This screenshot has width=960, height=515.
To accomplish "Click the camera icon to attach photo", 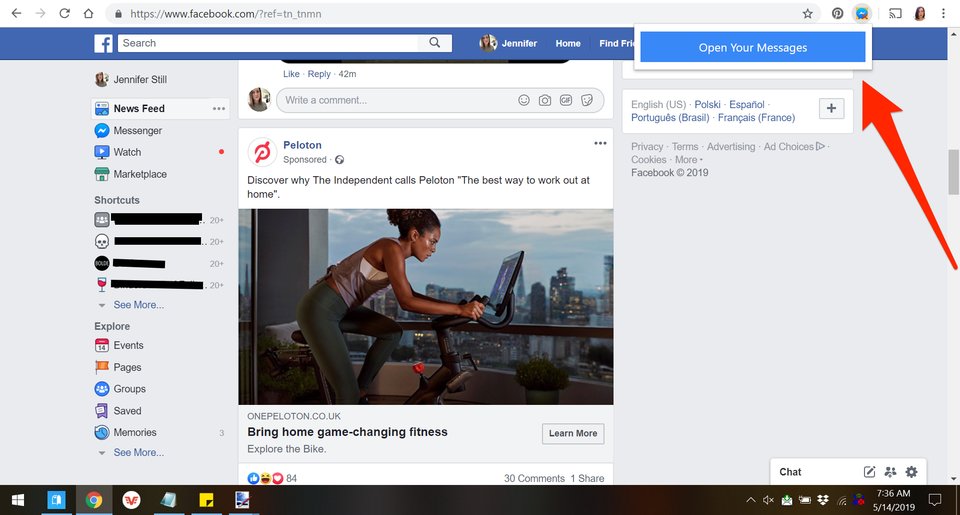I will pos(545,100).
